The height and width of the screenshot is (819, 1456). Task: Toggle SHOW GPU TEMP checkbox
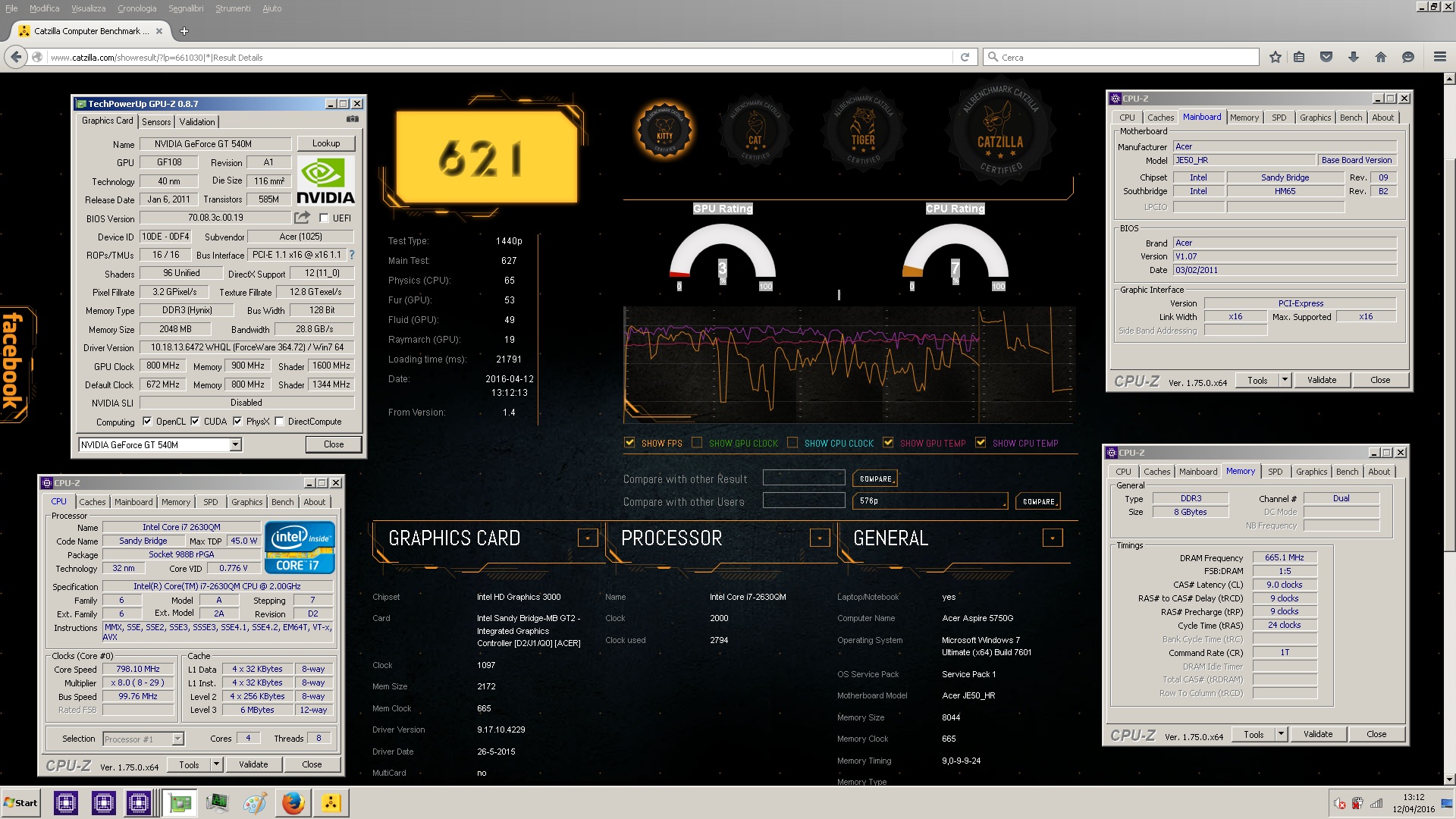[888, 443]
